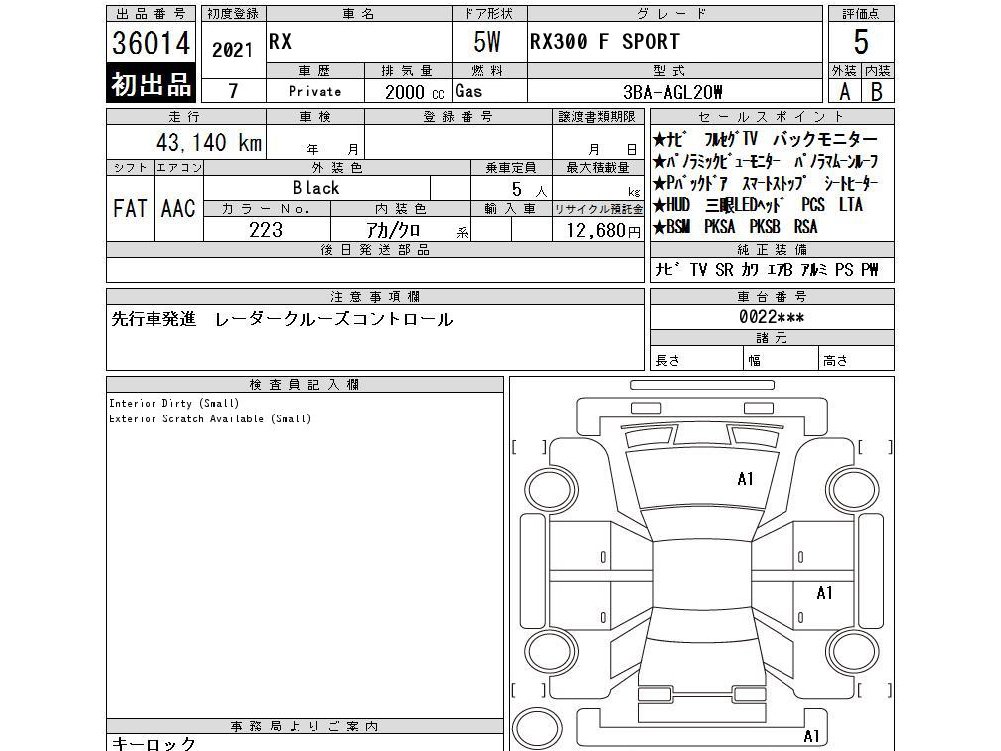Click the model code 3BA-AGL20W
Screen dimensions: 1001x751
point(673,92)
